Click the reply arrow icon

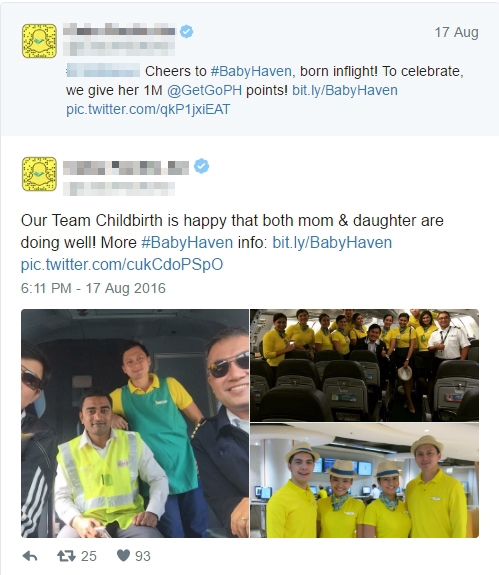pyautogui.click(x=30, y=556)
